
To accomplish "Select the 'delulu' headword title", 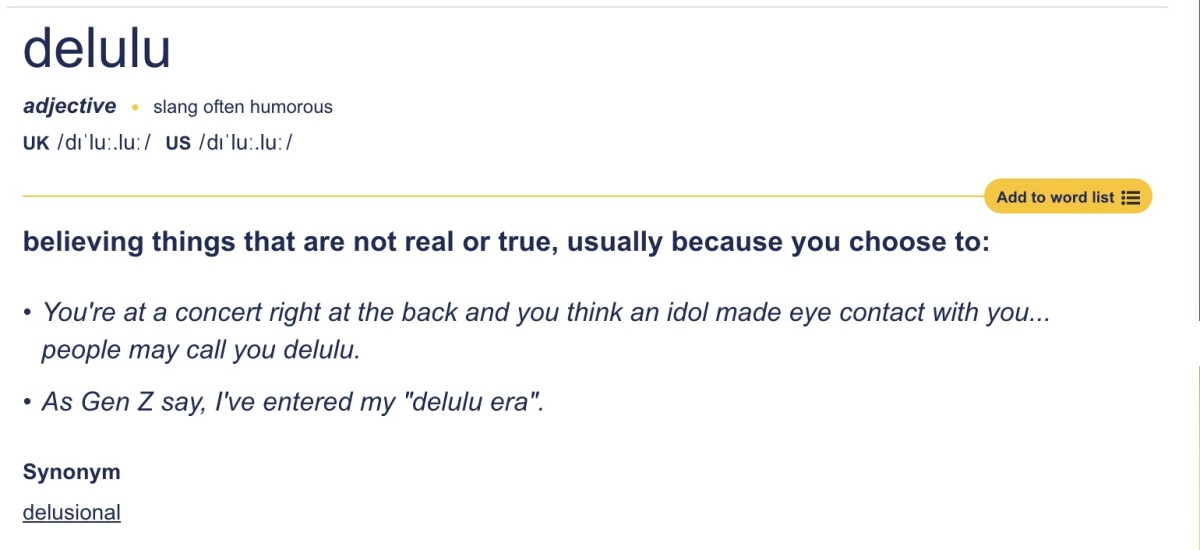I will click(x=97, y=47).
